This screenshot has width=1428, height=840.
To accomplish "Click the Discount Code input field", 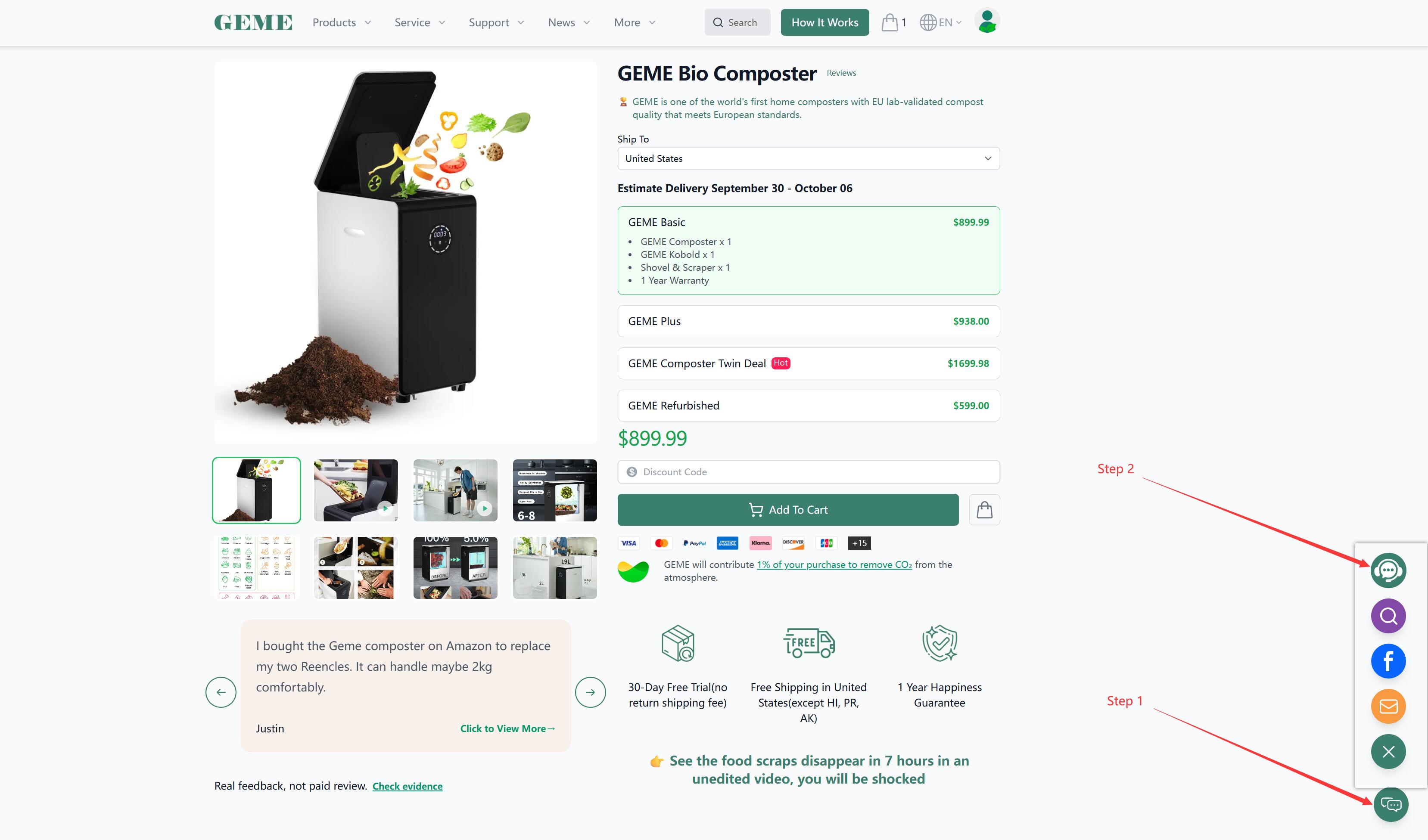I will coord(809,472).
